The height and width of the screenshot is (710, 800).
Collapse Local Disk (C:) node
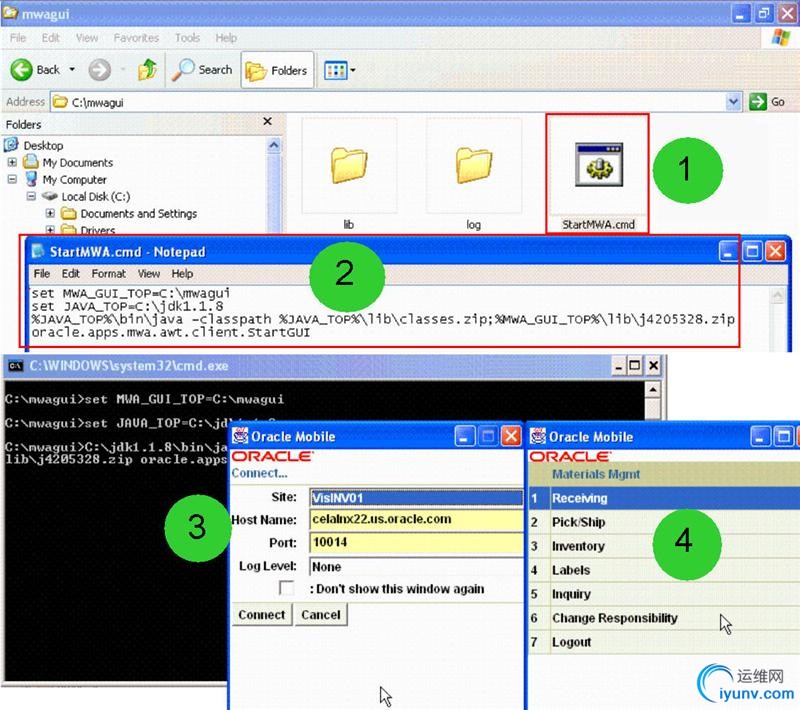(31, 196)
